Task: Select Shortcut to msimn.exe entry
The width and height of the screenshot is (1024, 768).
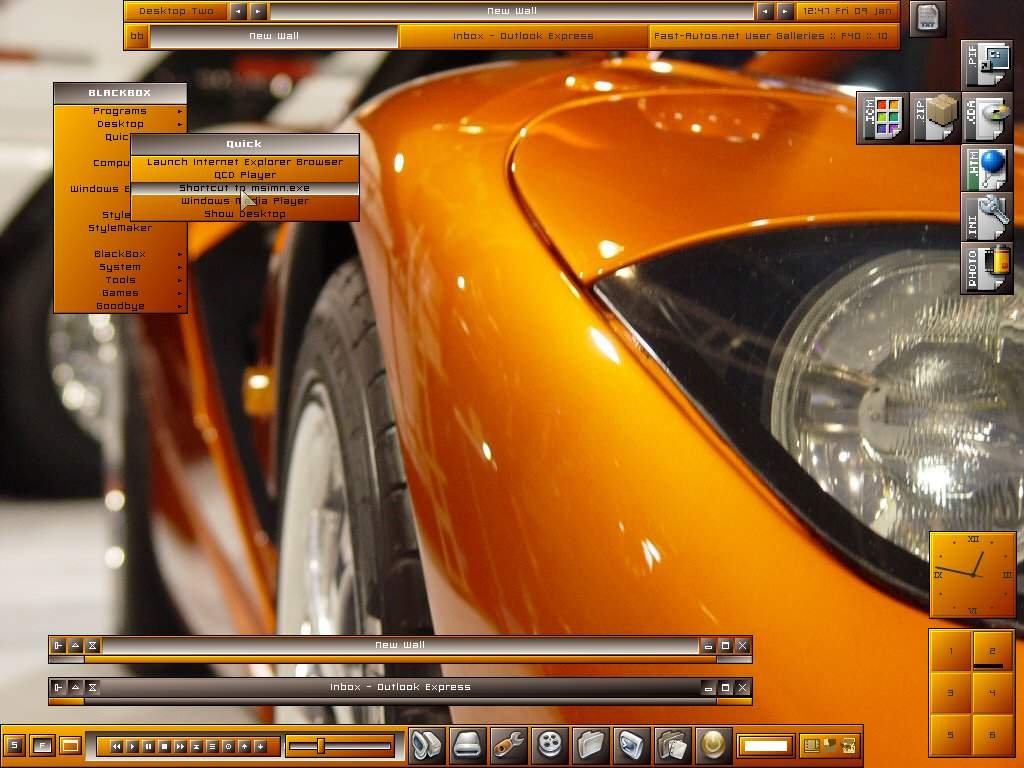Action: [x=245, y=188]
